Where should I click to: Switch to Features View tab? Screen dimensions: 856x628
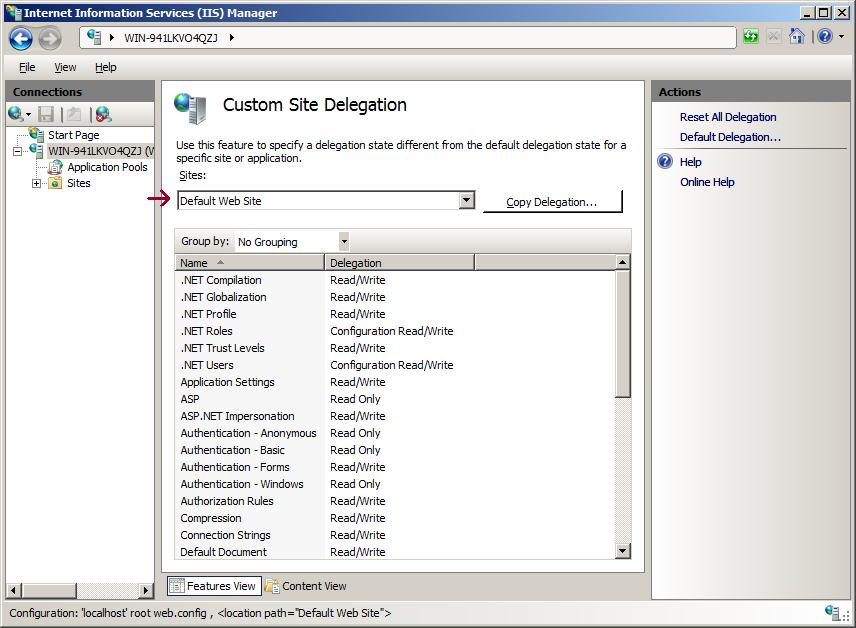pos(214,586)
